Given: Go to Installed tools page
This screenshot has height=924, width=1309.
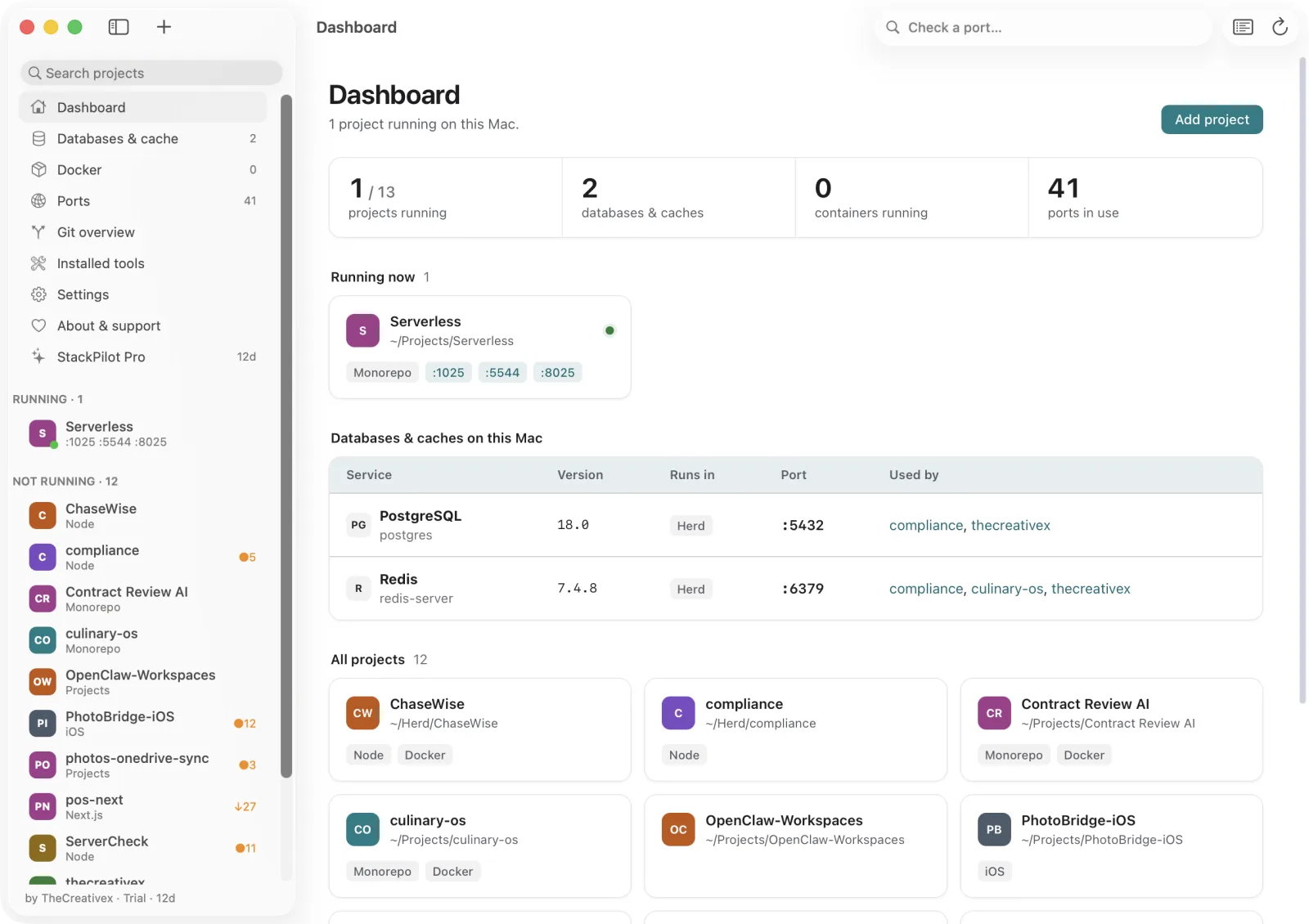Looking at the screenshot, I should click(x=143, y=262).
